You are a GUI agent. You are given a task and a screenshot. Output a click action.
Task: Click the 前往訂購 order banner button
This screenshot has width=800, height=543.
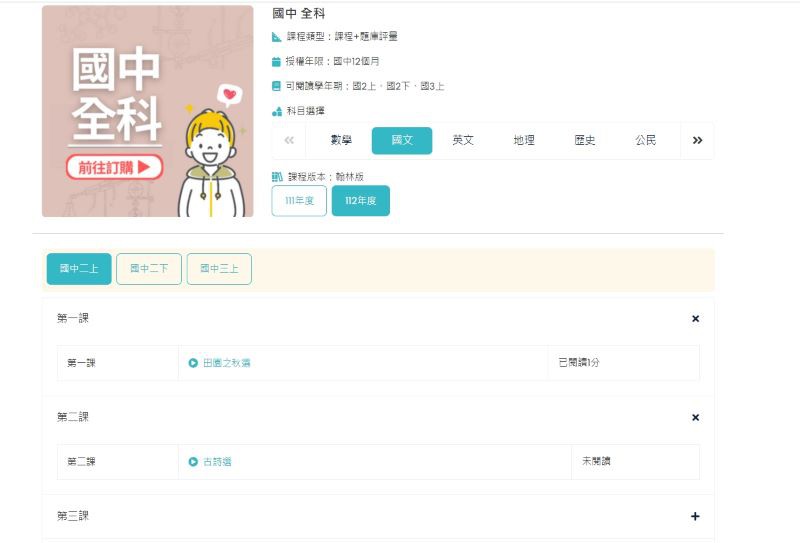point(114,167)
